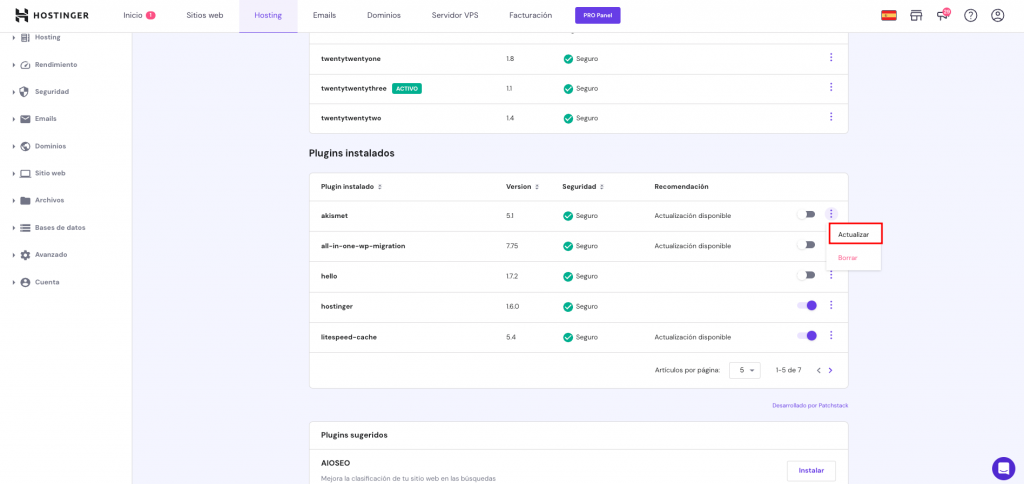Click the help question mark icon
1024x484 pixels.
coord(970,15)
